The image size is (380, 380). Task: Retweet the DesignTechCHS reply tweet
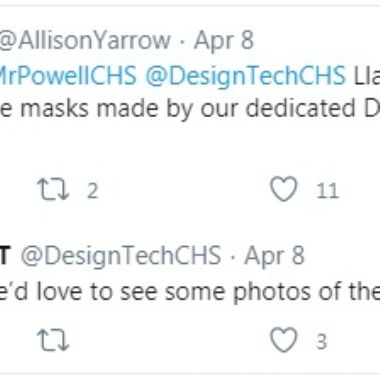(x=53, y=340)
